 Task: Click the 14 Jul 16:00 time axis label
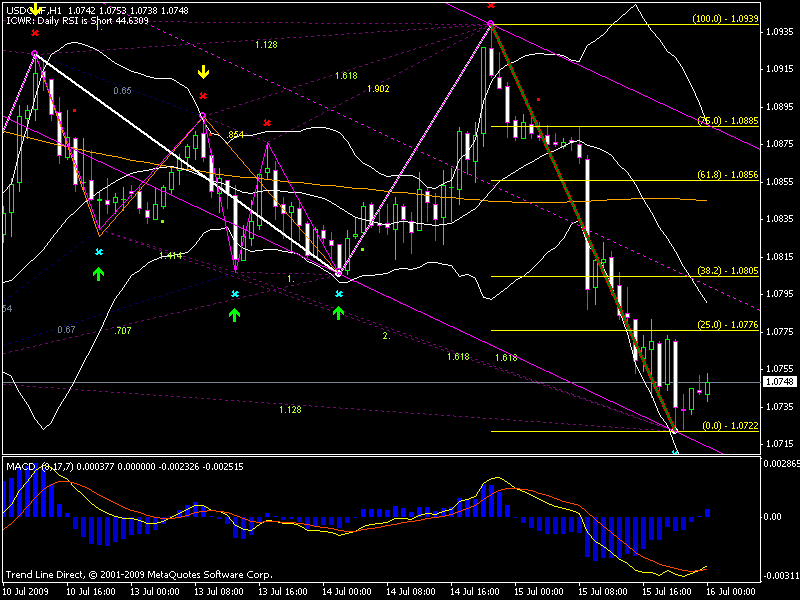pos(478,590)
